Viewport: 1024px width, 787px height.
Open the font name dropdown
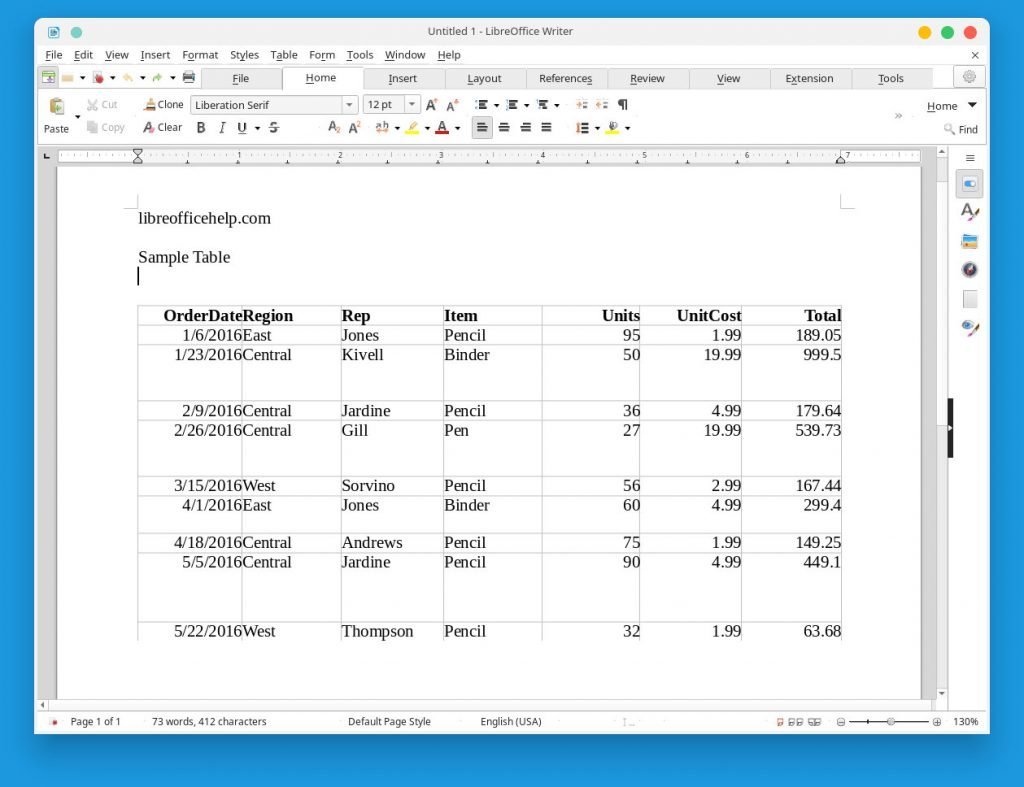click(x=349, y=104)
